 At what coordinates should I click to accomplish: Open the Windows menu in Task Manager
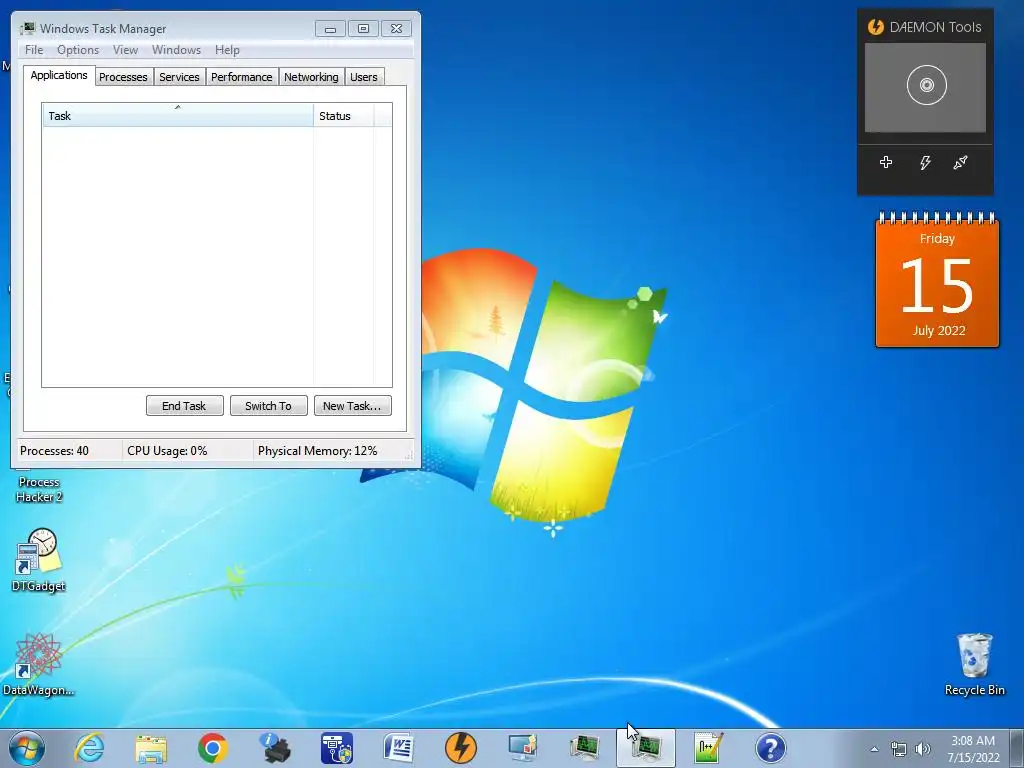(x=176, y=50)
